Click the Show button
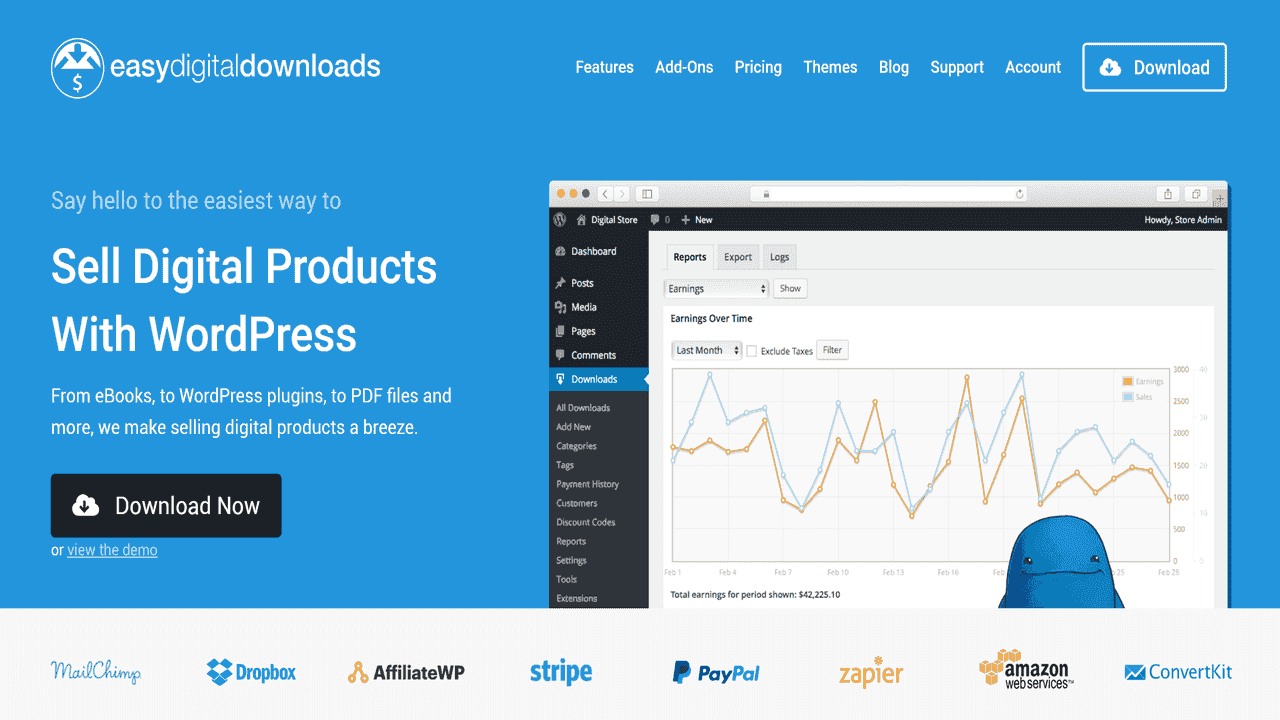1280x720 pixels. 790,288
